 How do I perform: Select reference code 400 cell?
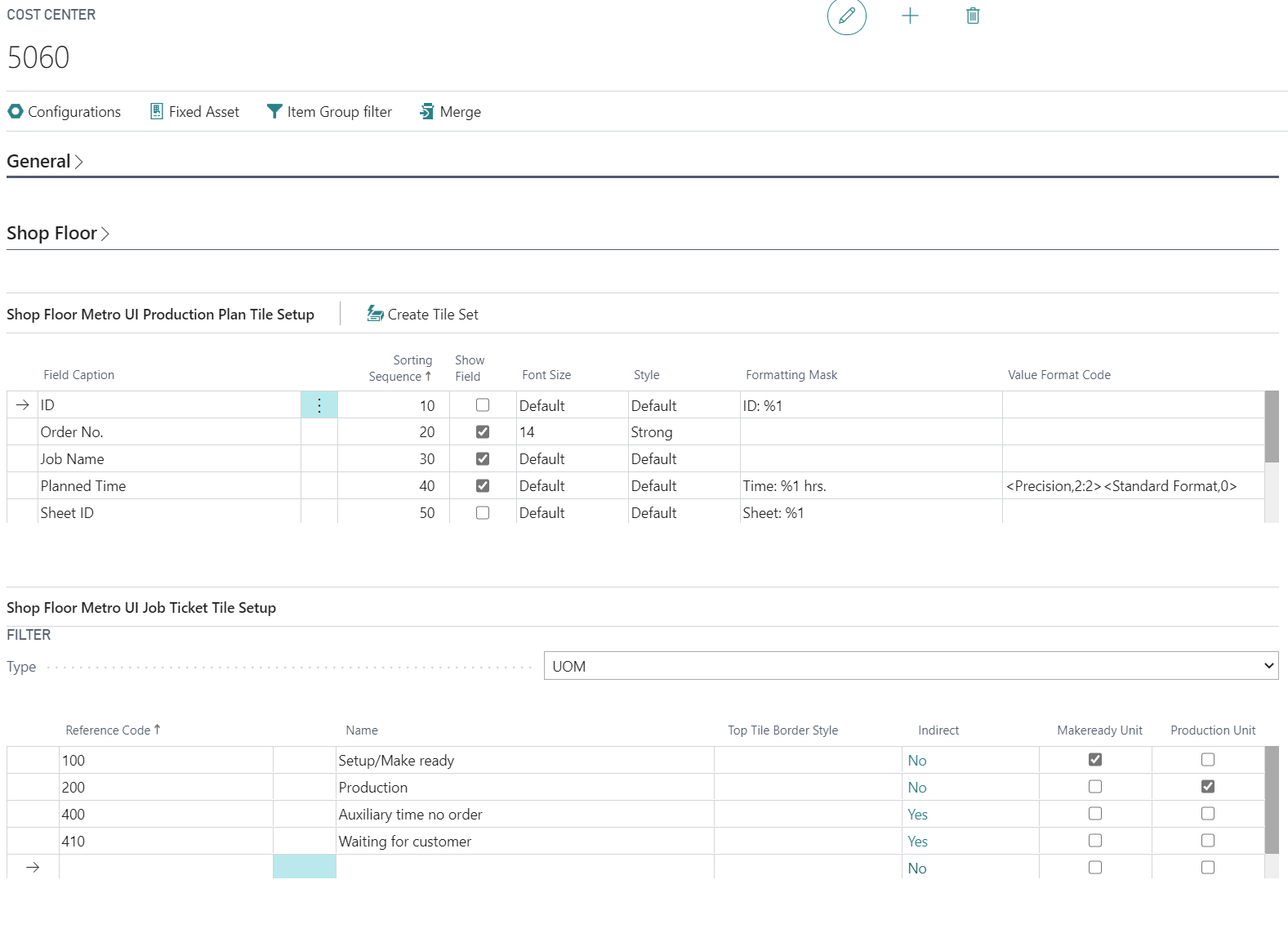tap(166, 815)
